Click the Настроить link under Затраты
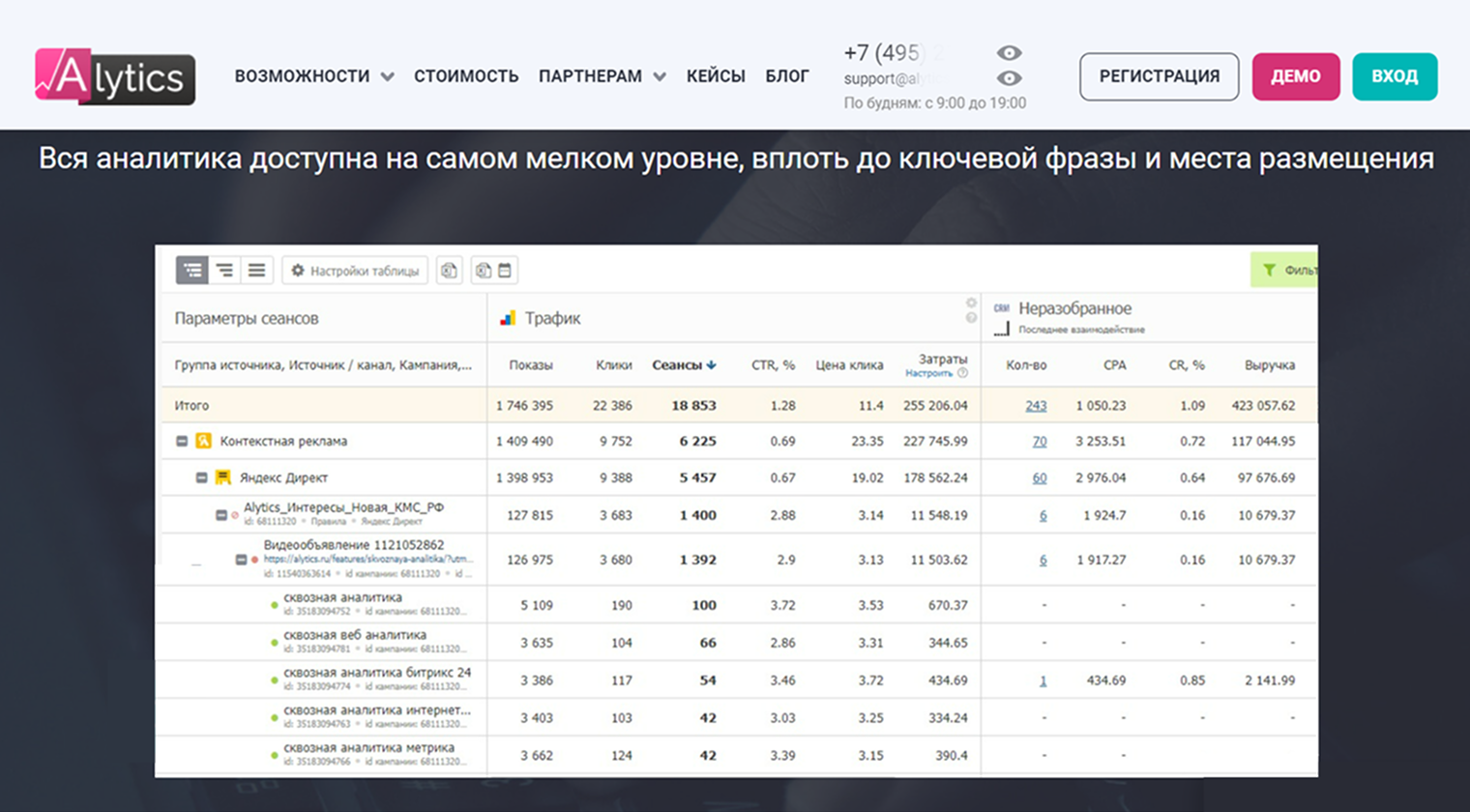Viewport: 1470px width, 812px height. click(928, 373)
